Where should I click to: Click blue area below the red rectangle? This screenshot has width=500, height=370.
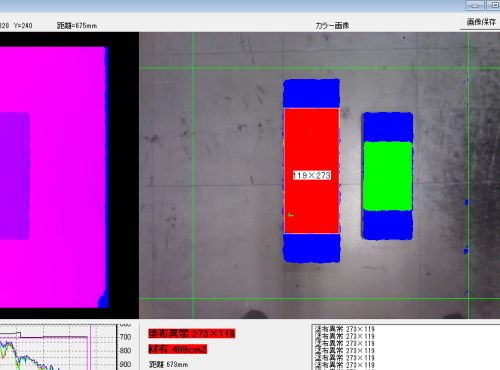(312, 248)
